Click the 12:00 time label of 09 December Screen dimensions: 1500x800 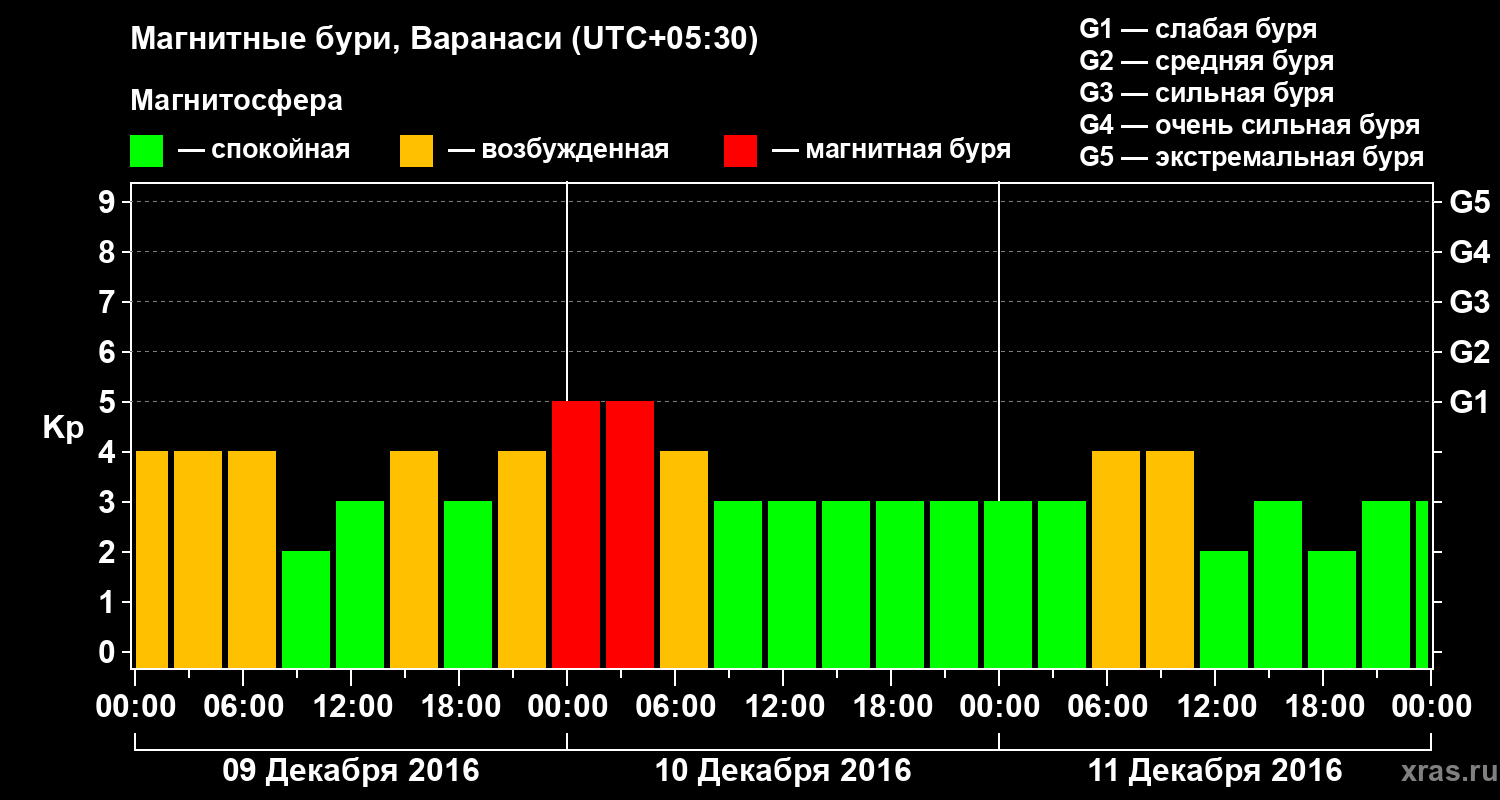pyautogui.click(x=352, y=707)
